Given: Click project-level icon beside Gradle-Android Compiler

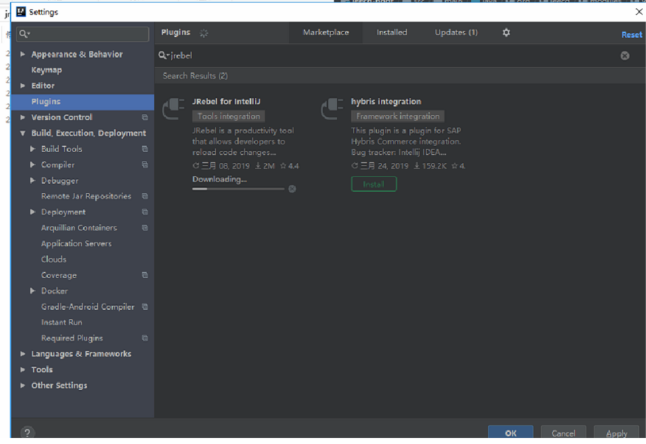Looking at the screenshot, I should (x=145, y=307).
